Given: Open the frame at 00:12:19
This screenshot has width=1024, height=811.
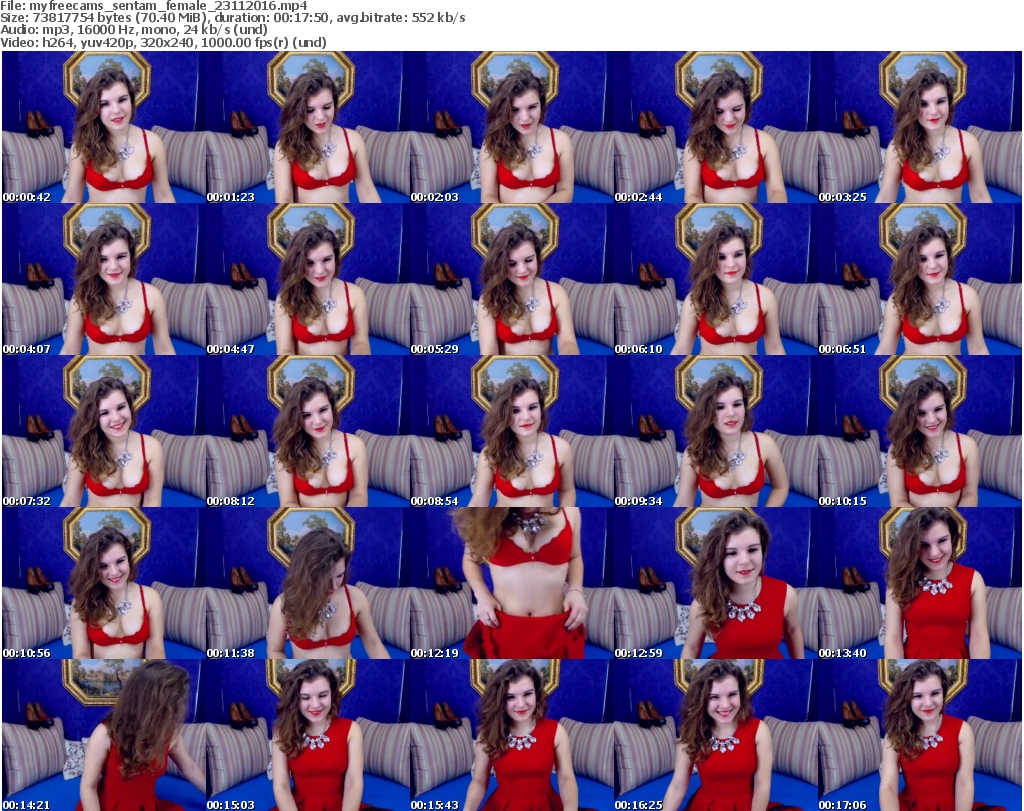Looking at the screenshot, I should [512, 583].
